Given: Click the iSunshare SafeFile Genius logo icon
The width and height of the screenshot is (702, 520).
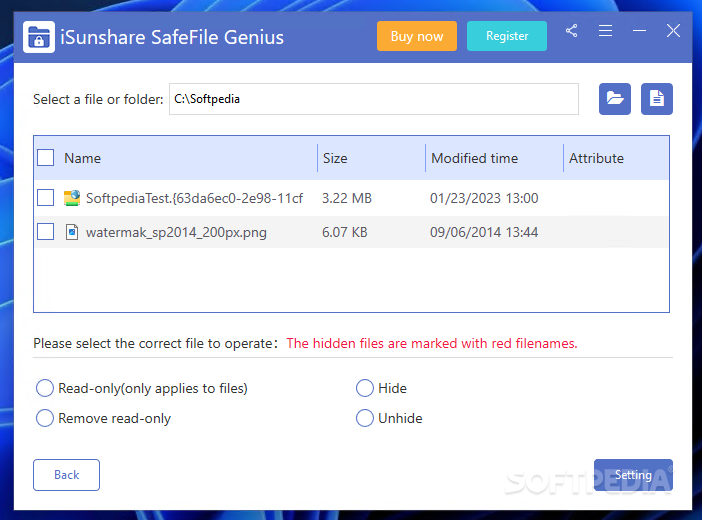Looking at the screenshot, I should [39, 37].
